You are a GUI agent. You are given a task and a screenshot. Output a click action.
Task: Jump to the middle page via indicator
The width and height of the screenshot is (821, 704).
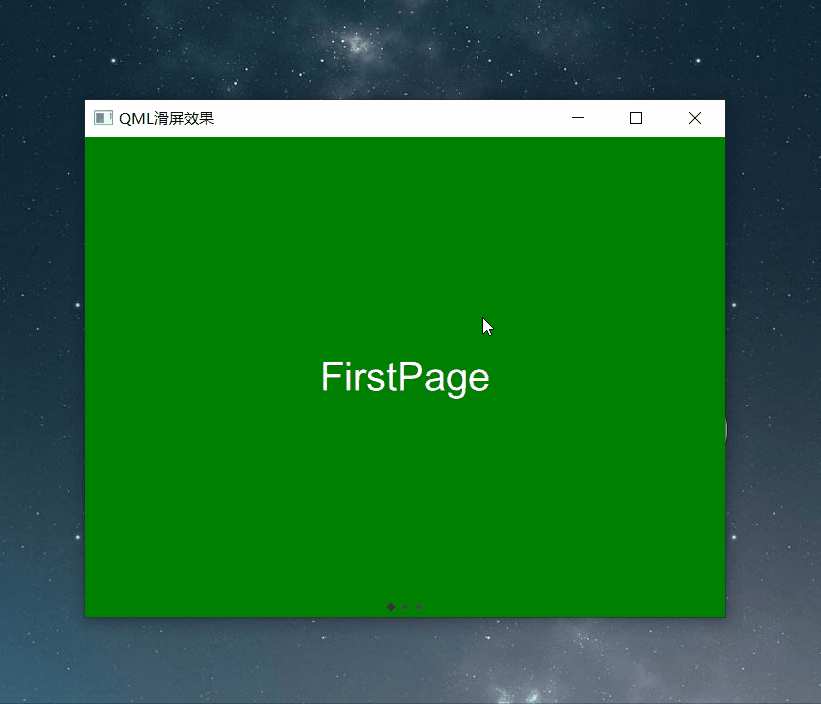(x=405, y=607)
